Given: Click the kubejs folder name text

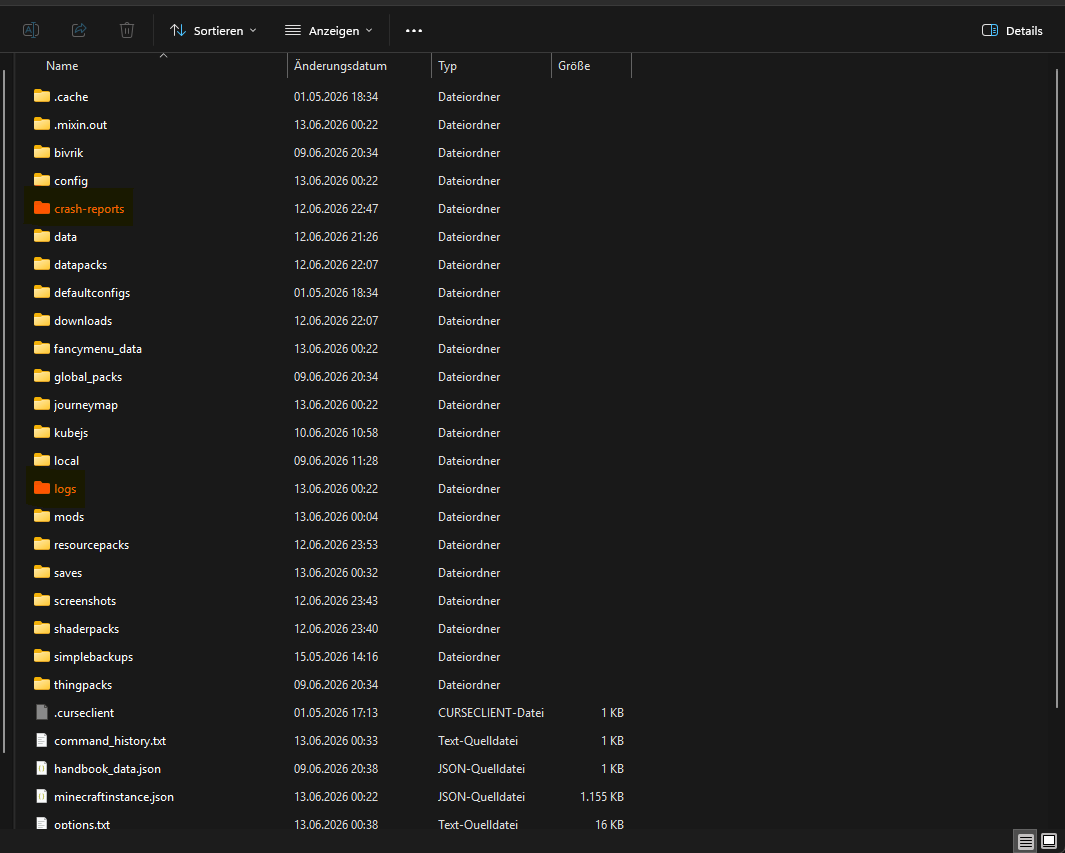Looking at the screenshot, I should point(71,433).
